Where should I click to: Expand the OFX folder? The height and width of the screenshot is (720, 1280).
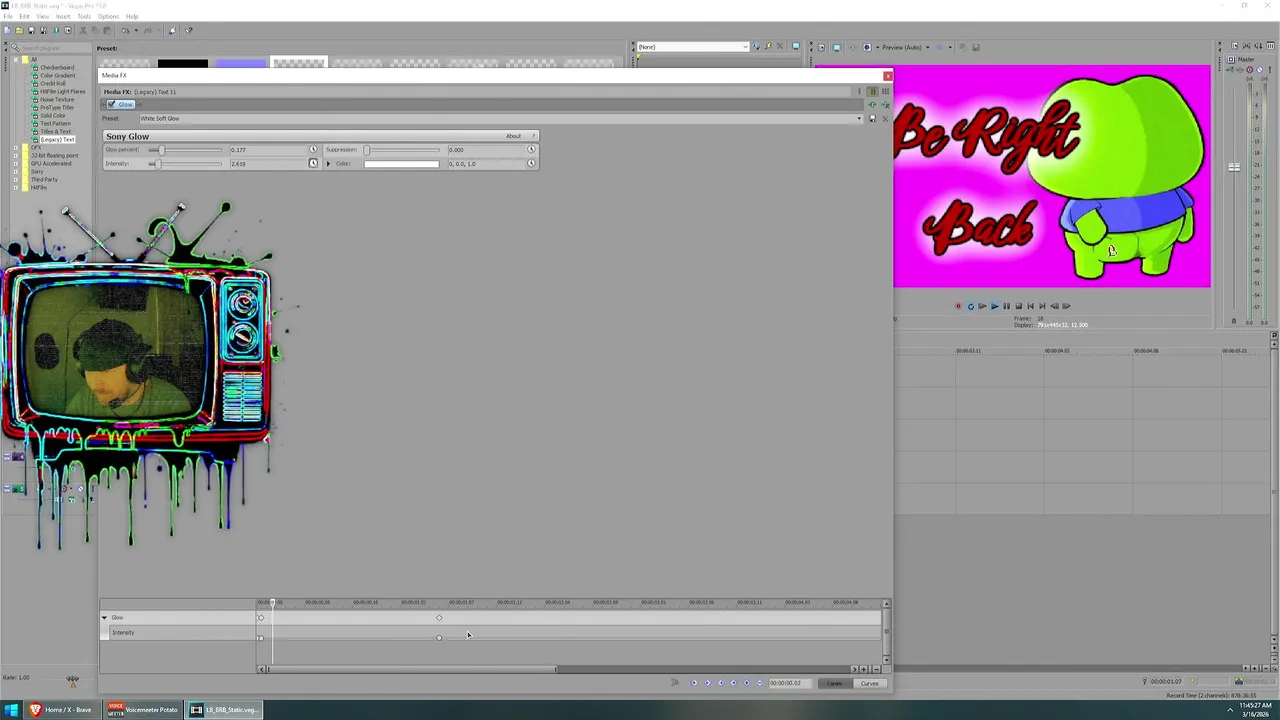15,147
